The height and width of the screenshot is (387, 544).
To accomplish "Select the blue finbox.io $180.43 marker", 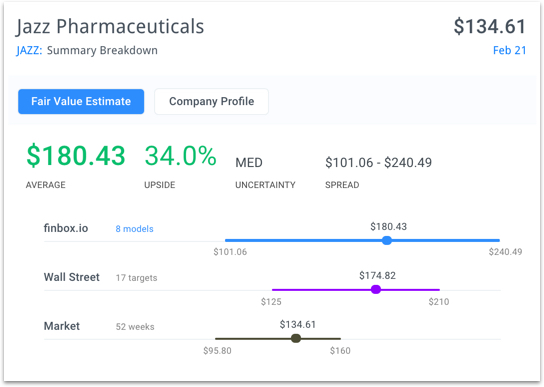I will pyautogui.click(x=387, y=240).
